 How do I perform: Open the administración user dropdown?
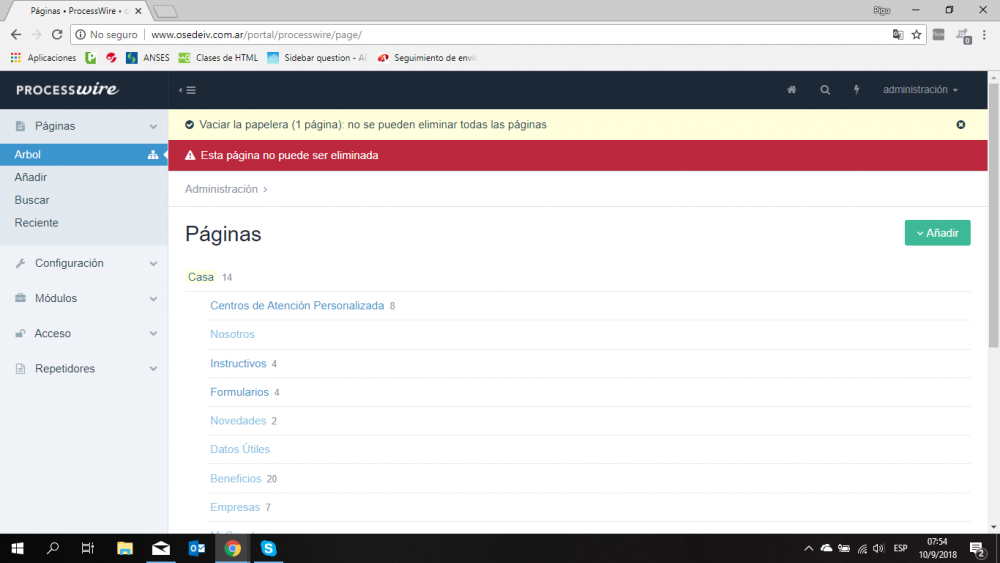tap(920, 90)
